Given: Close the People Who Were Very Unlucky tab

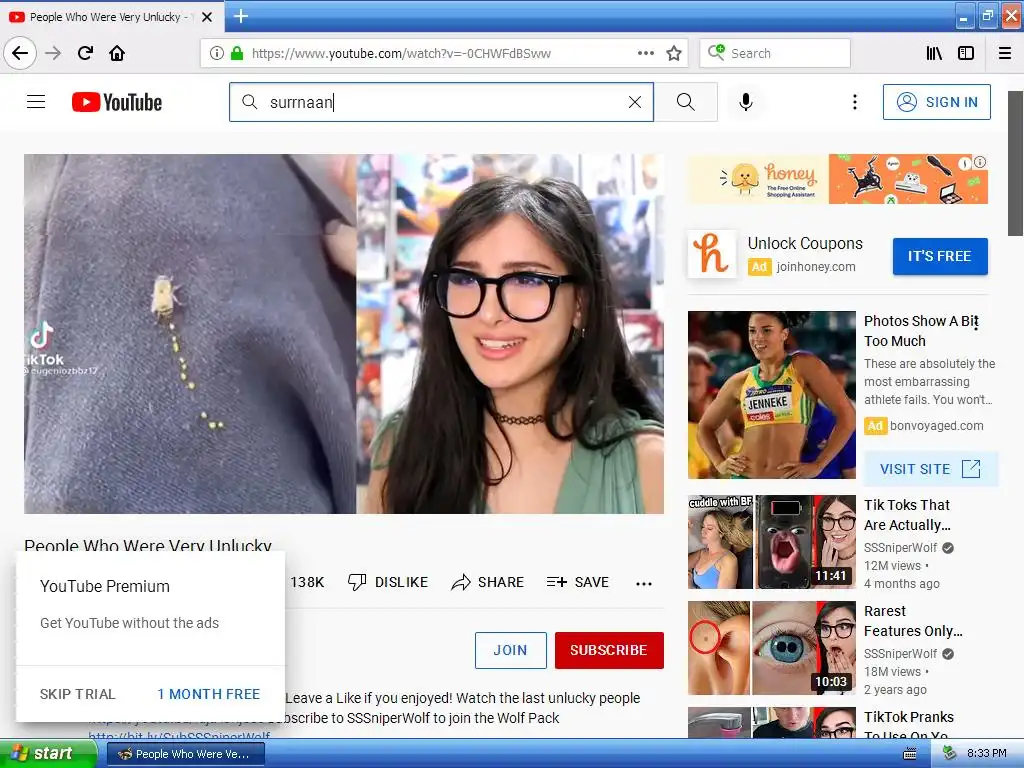Looking at the screenshot, I should (207, 17).
